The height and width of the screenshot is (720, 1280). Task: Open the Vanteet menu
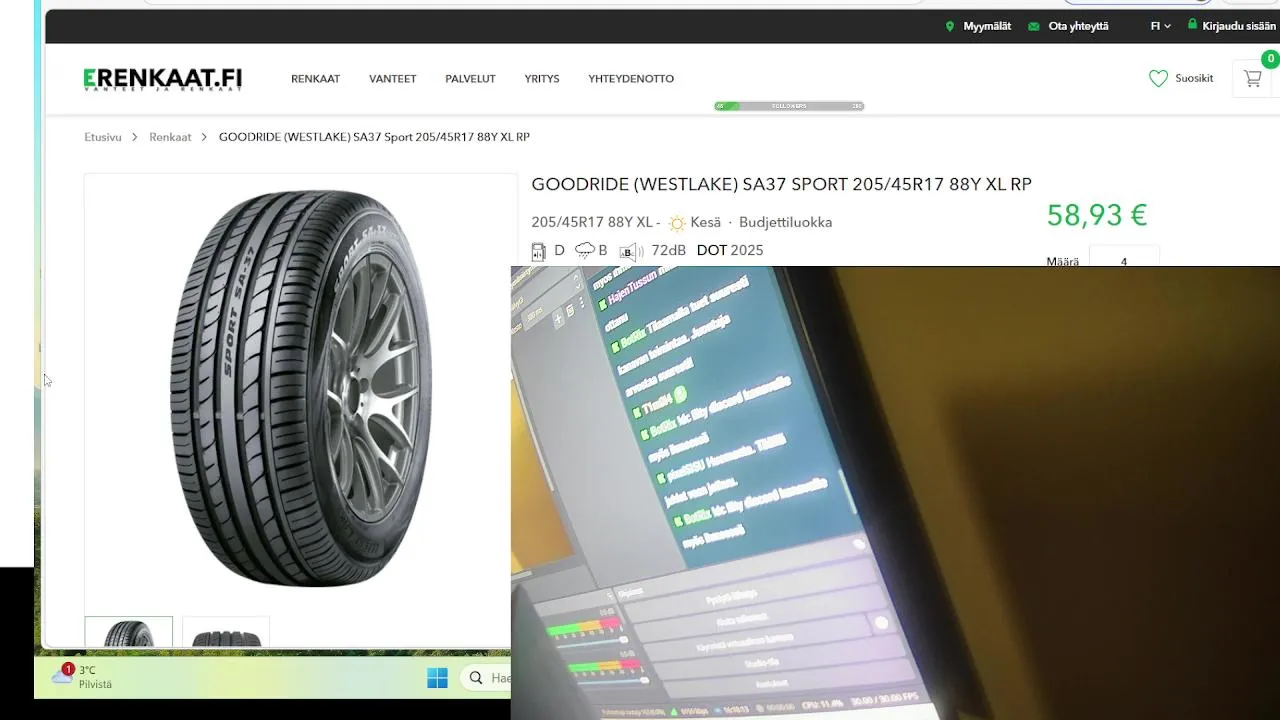392,79
